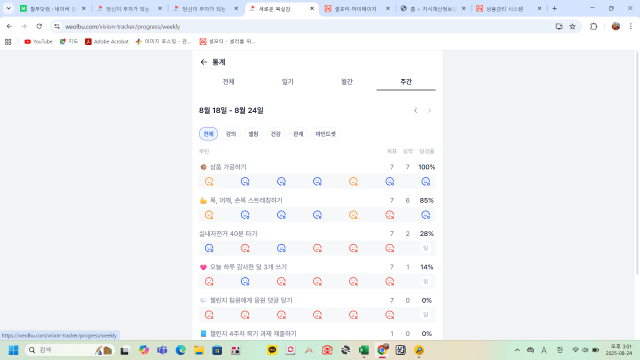Click the 8월 18일 - 8월 24일 date range
Viewport: 640px width, 360px height.
231,111
